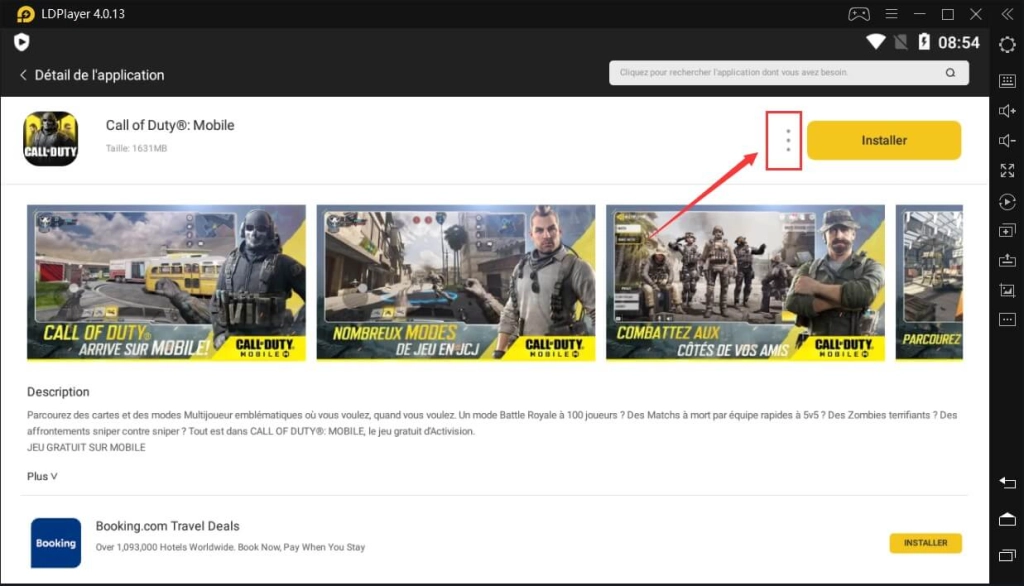Install Call of Duty: Mobile

coord(884,140)
